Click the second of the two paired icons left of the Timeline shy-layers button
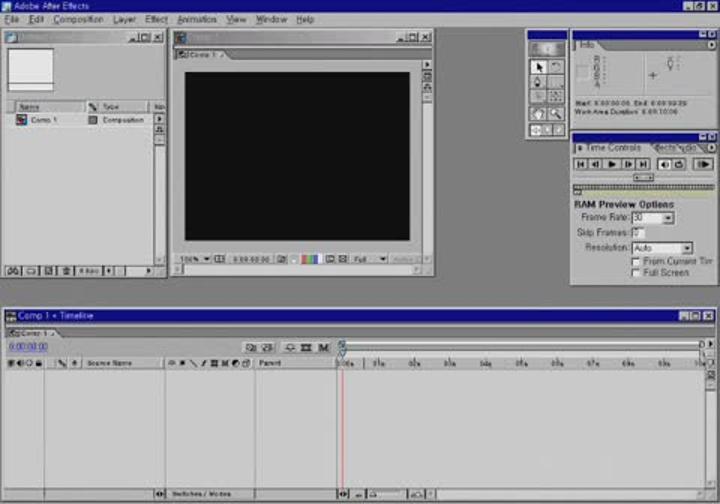720x504 pixels. coord(268,347)
